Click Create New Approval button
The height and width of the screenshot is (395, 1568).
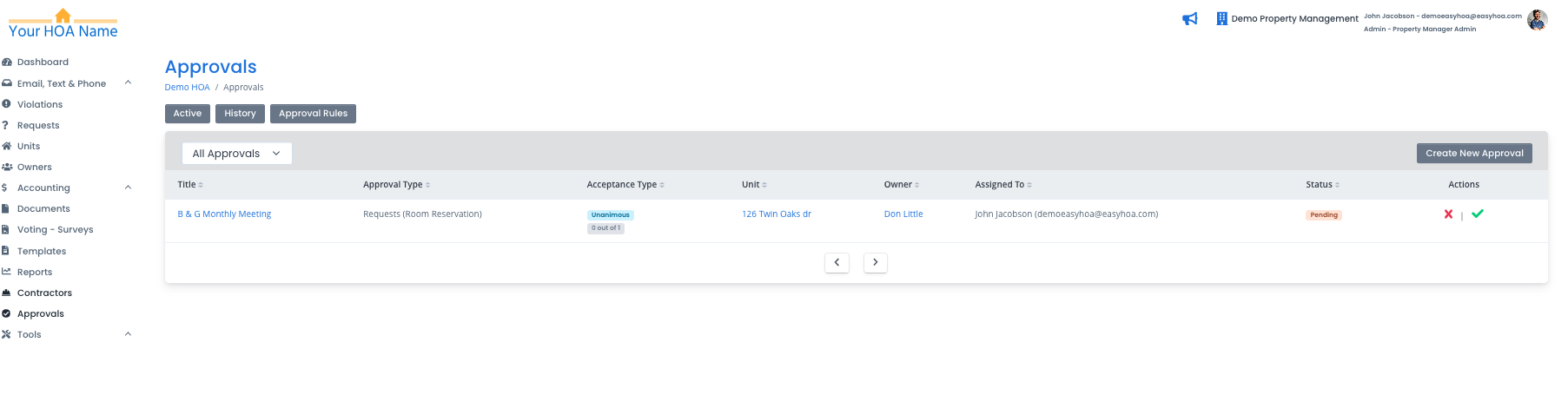(1473, 154)
